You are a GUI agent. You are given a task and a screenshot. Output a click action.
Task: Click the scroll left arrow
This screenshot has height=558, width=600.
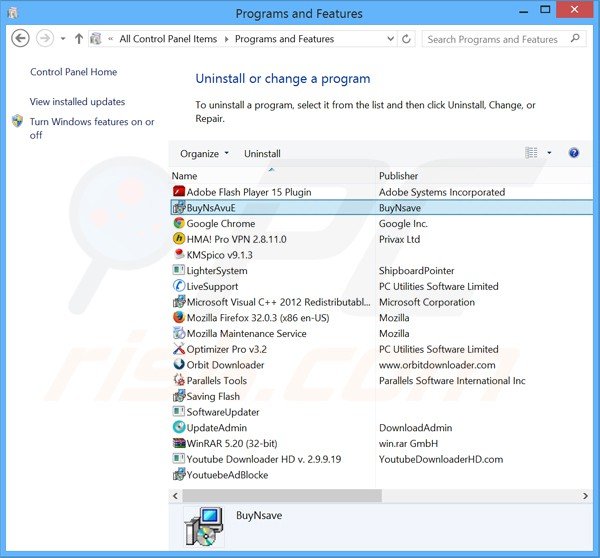tap(175, 496)
